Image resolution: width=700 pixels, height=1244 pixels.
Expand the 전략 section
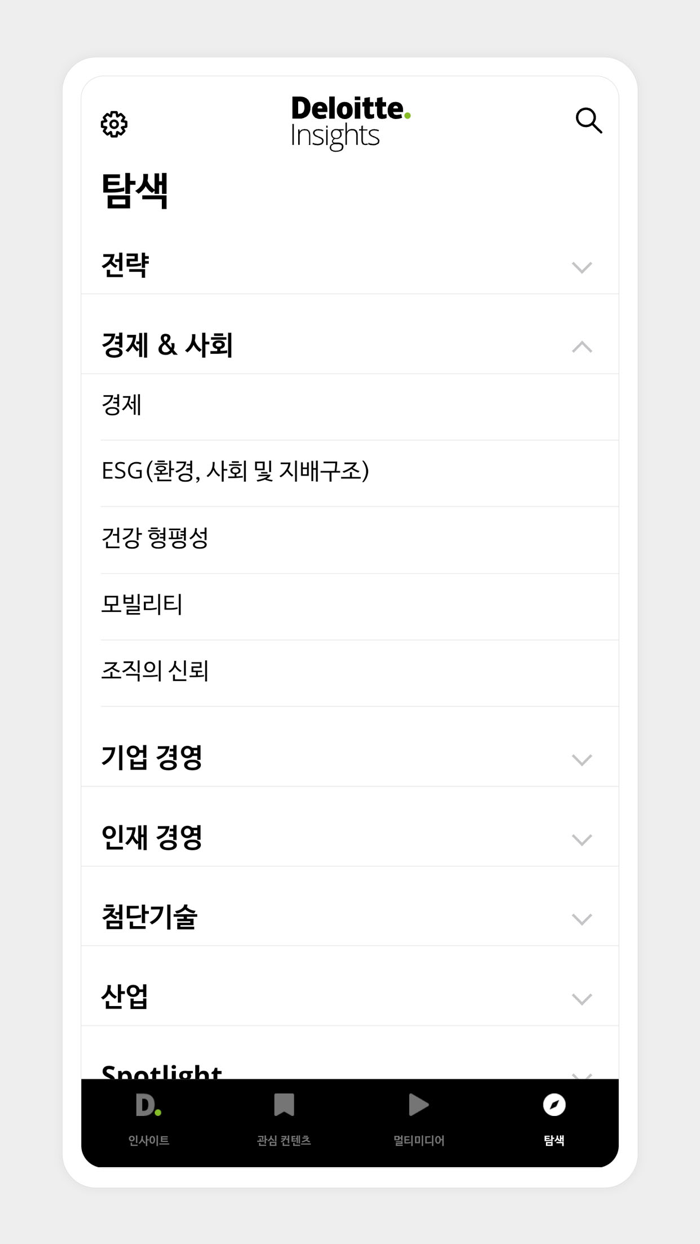[x=349, y=265]
